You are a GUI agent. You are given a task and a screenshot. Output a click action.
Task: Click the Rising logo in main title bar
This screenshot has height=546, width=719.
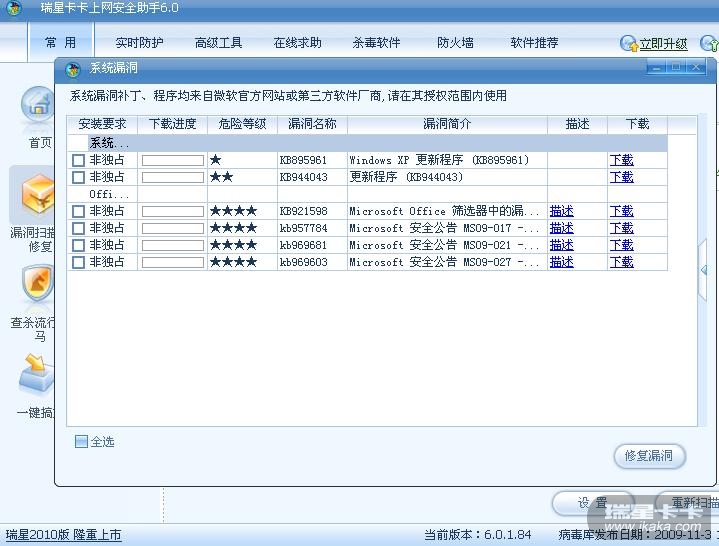click(14, 8)
